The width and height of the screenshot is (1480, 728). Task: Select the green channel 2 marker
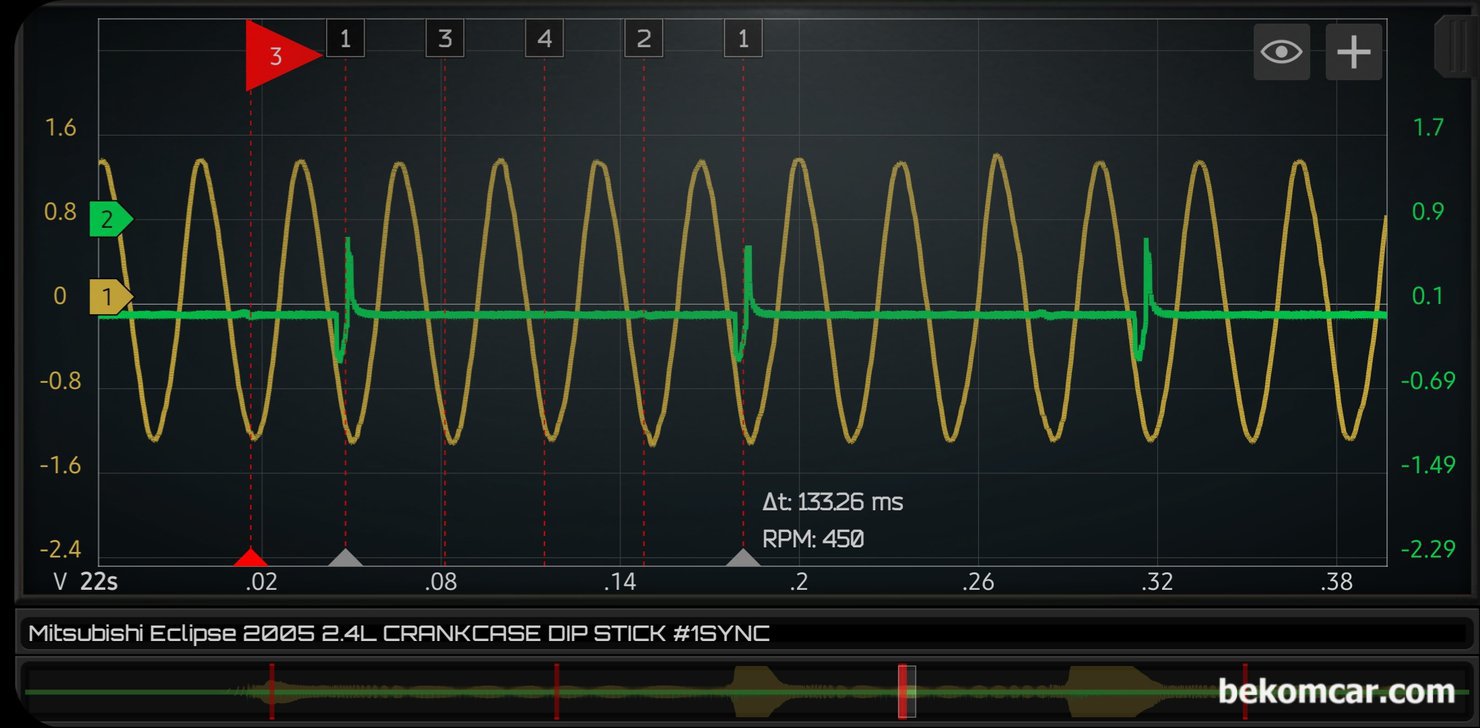tap(111, 218)
